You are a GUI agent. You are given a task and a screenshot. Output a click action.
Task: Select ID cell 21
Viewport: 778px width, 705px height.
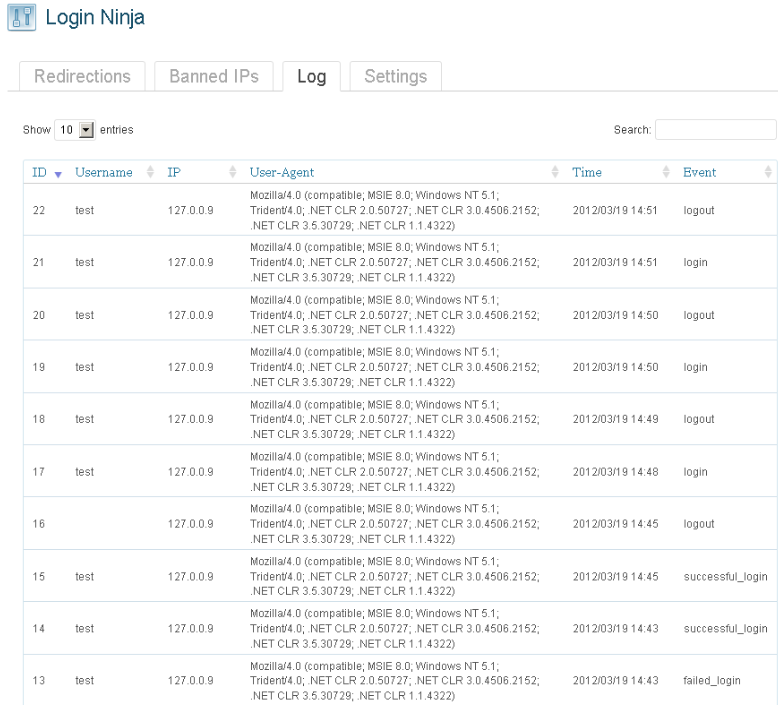(39, 262)
